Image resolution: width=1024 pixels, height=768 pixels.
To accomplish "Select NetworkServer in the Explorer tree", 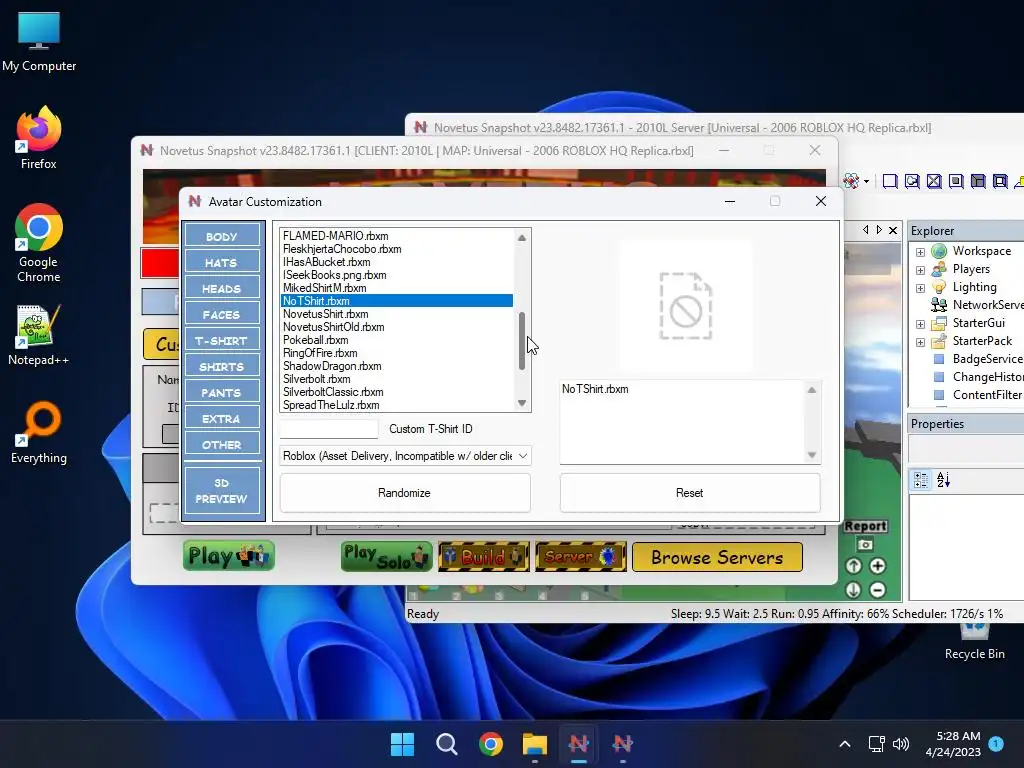I will point(987,305).
